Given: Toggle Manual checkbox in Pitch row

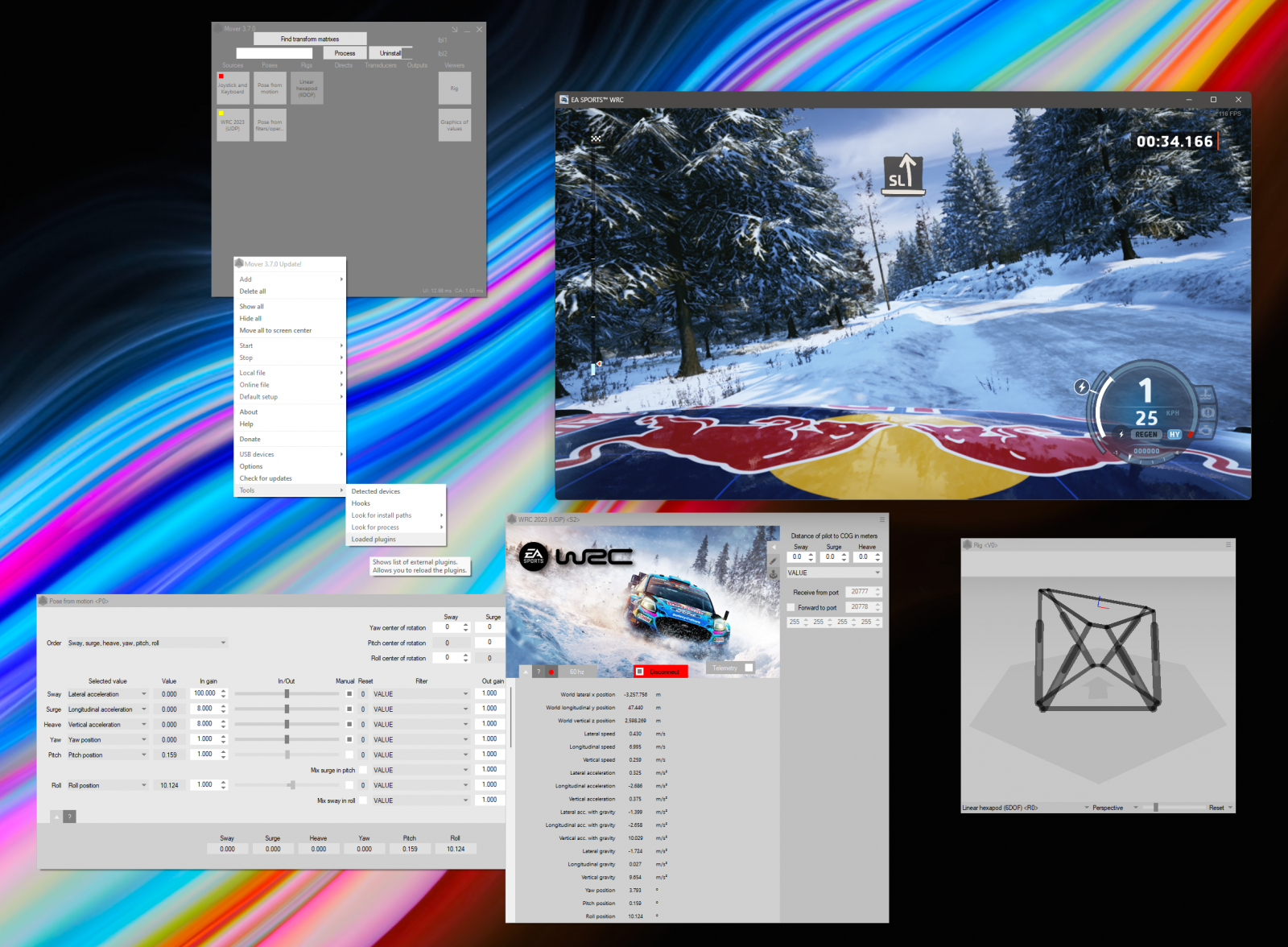Looking at the screenshot, I should (349, 755).
